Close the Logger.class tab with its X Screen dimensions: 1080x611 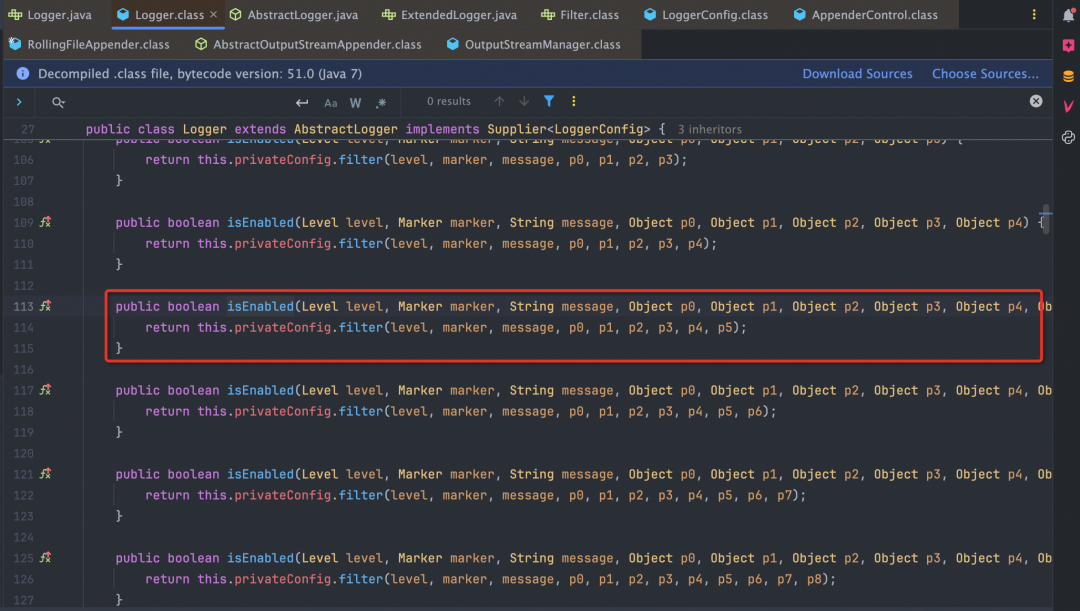(x=214, y=14)
